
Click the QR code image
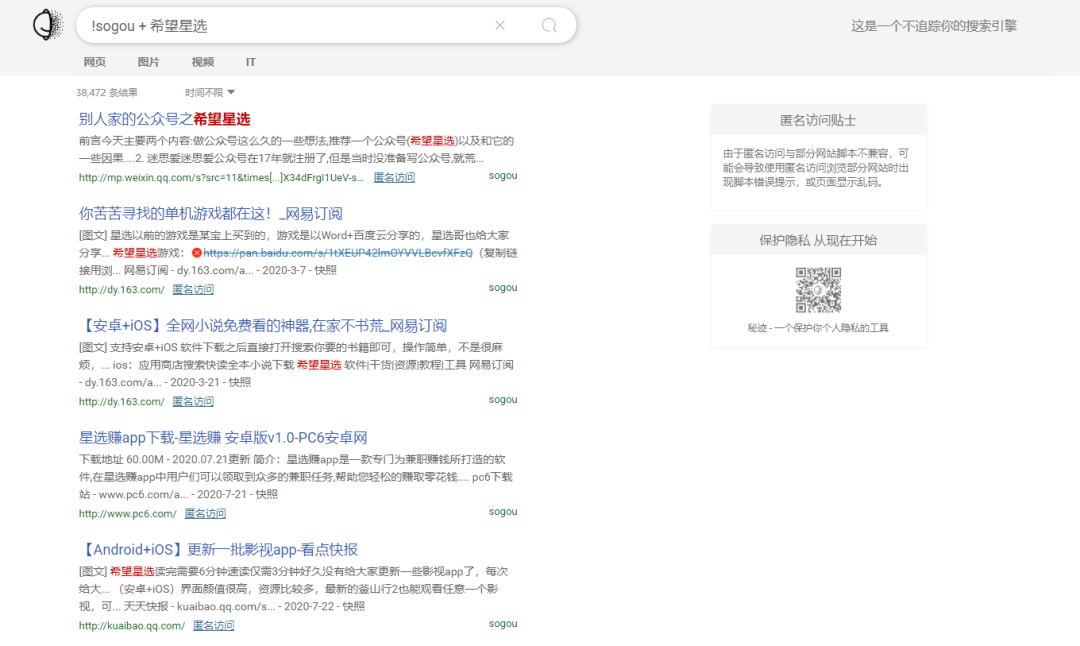coord(817,291)
